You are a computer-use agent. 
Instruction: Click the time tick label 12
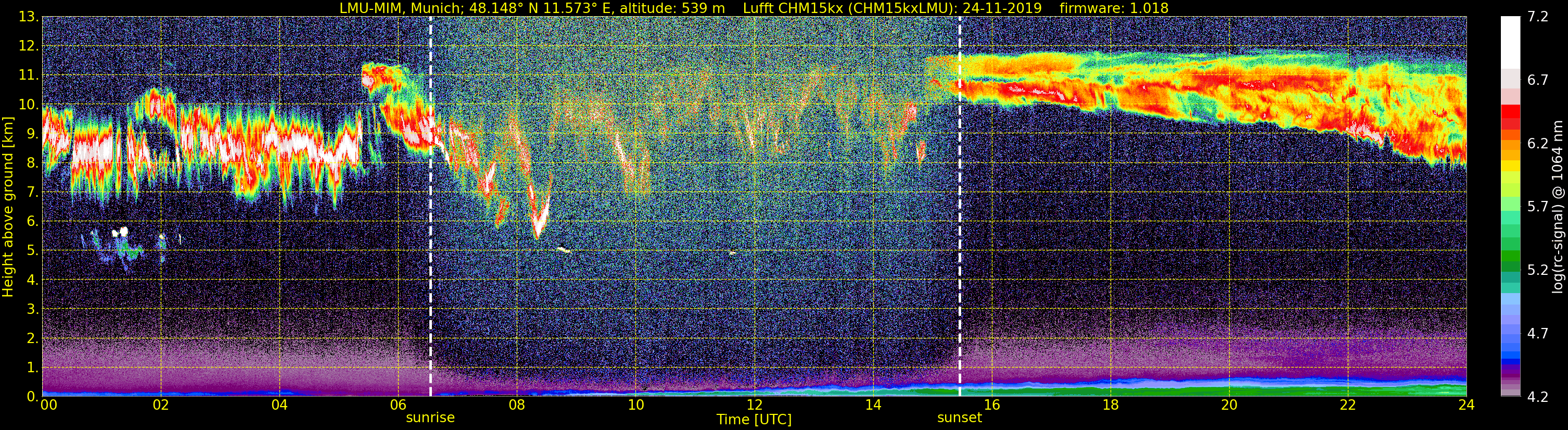[754, 405]
